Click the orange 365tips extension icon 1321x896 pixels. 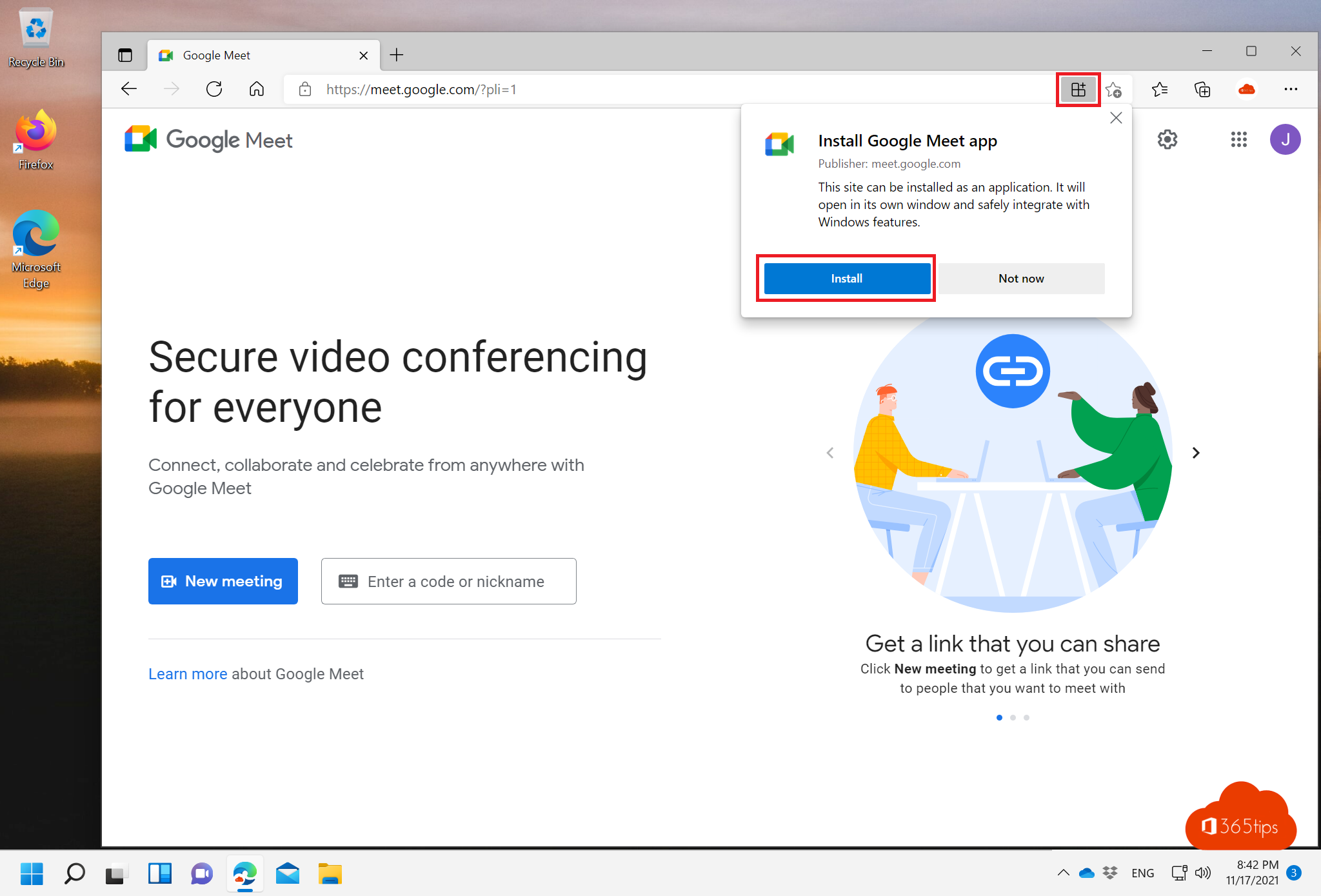coord(1246,89)
